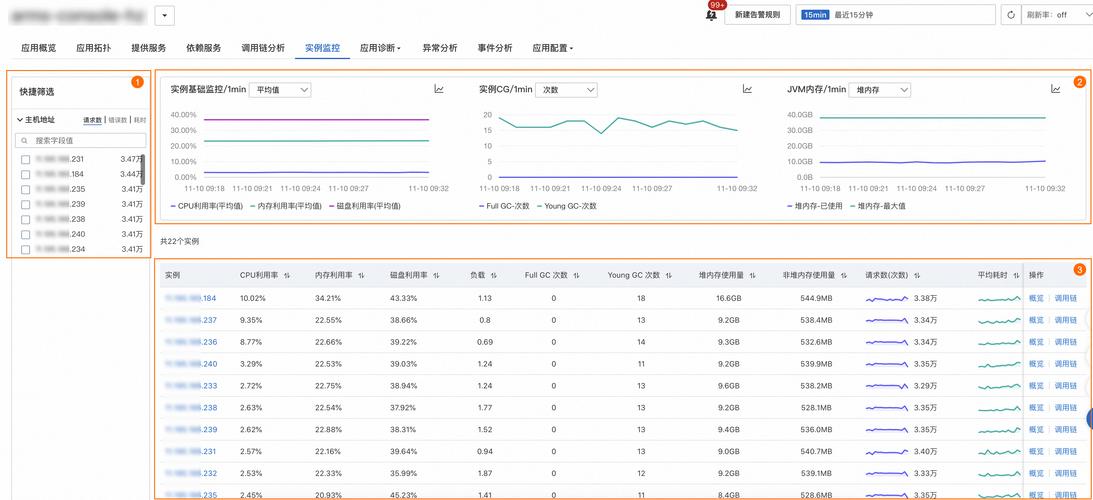This screenshot has height=500, width=1093.
Task: Sort table by 堆内存使用量 column
Action: [x=753, y=275]
